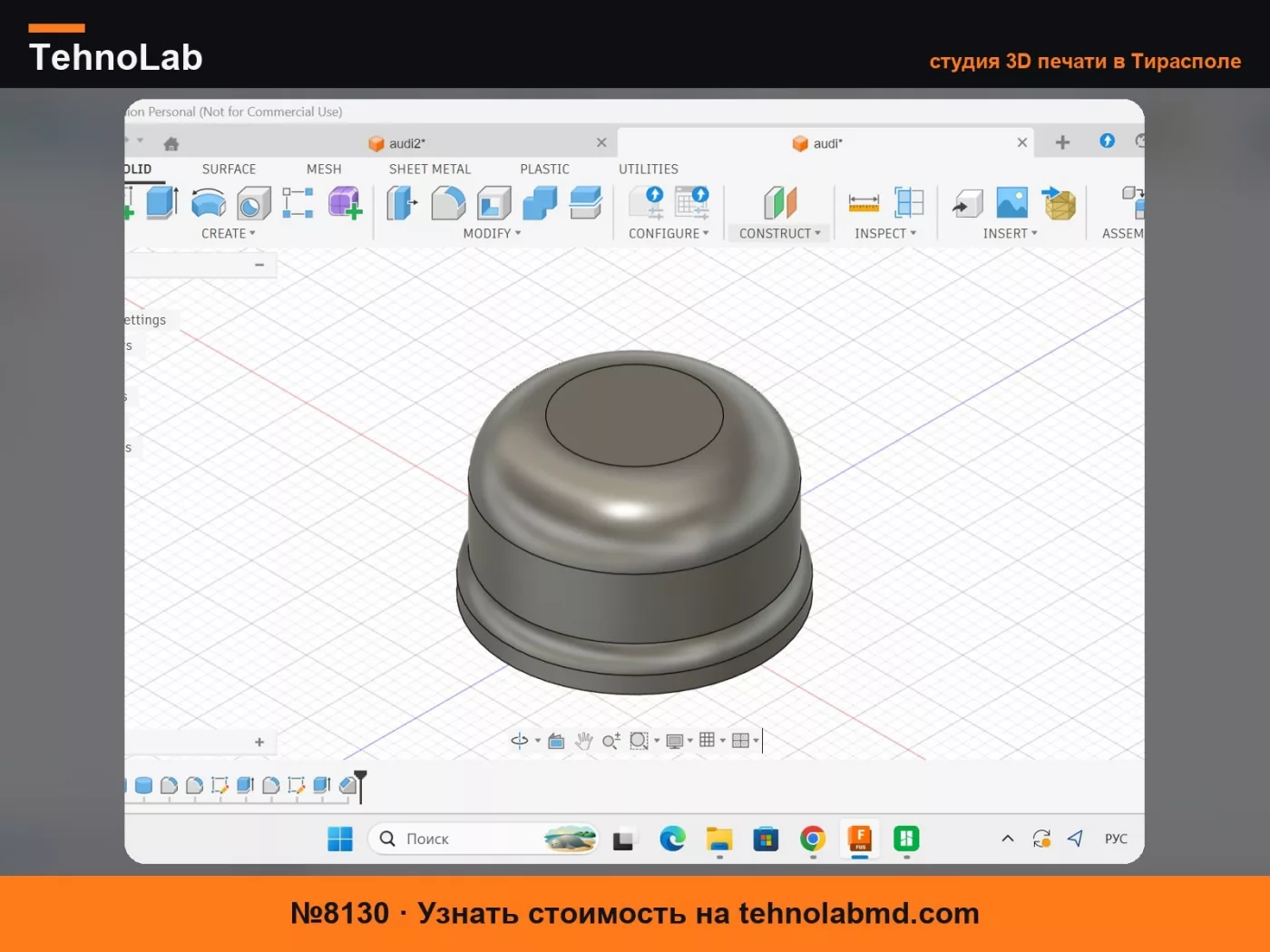Expand the MODIFY dropdown
The height and width of the screenshot is (952, 1270).
coord(492,233)
